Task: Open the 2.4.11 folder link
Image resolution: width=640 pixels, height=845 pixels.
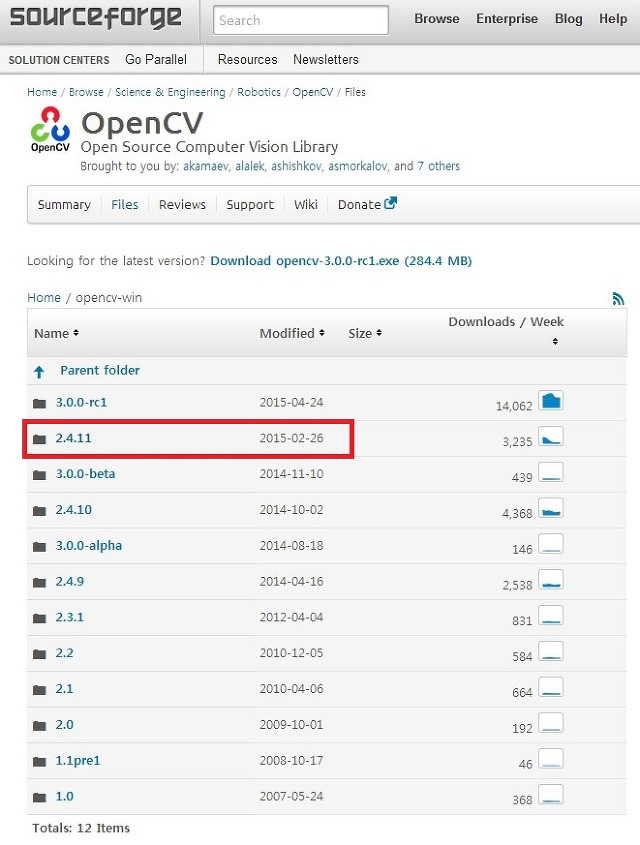Action: 73,438
